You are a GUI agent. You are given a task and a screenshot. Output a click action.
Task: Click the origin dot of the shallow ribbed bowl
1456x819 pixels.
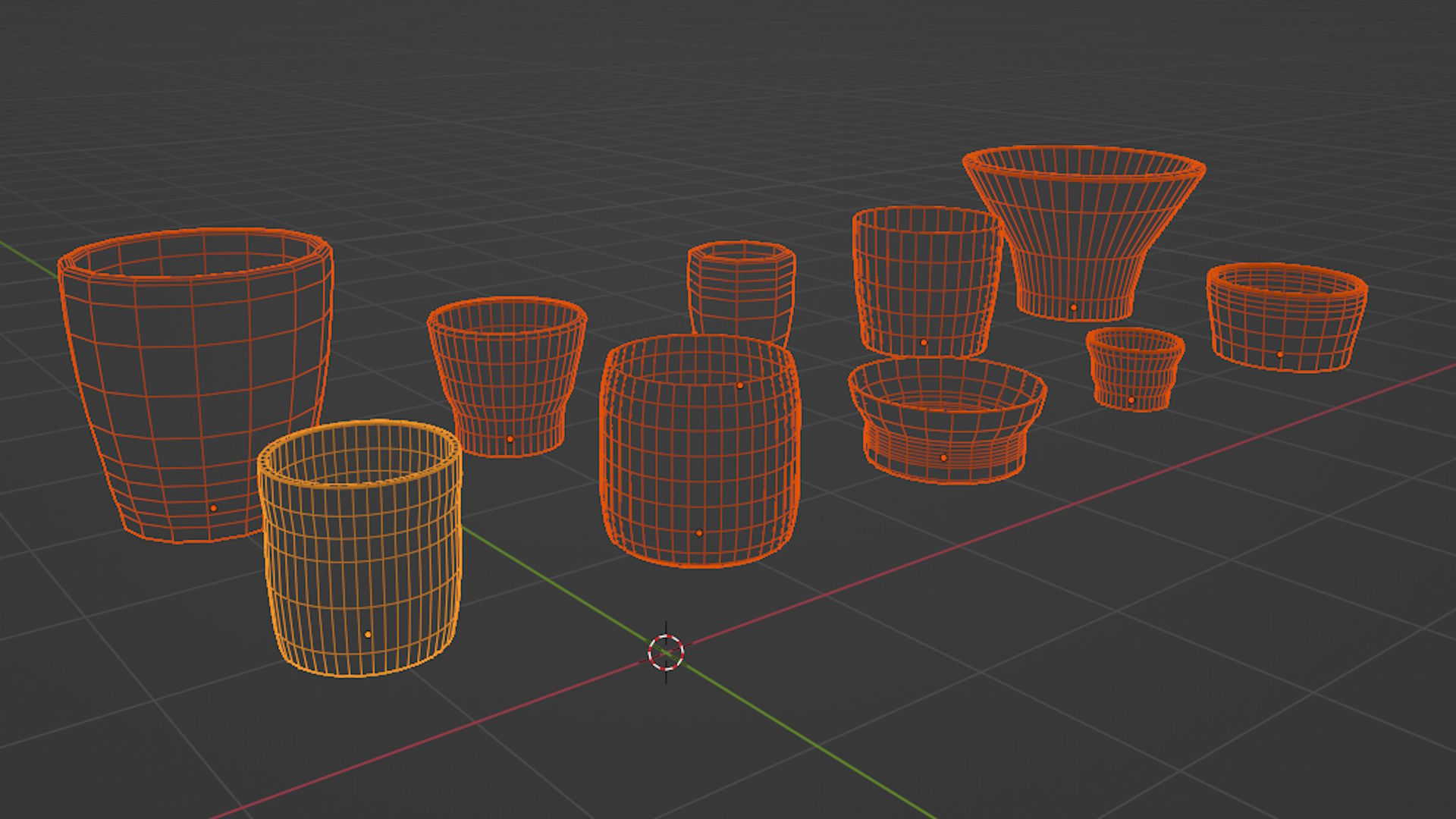point(943,458)
